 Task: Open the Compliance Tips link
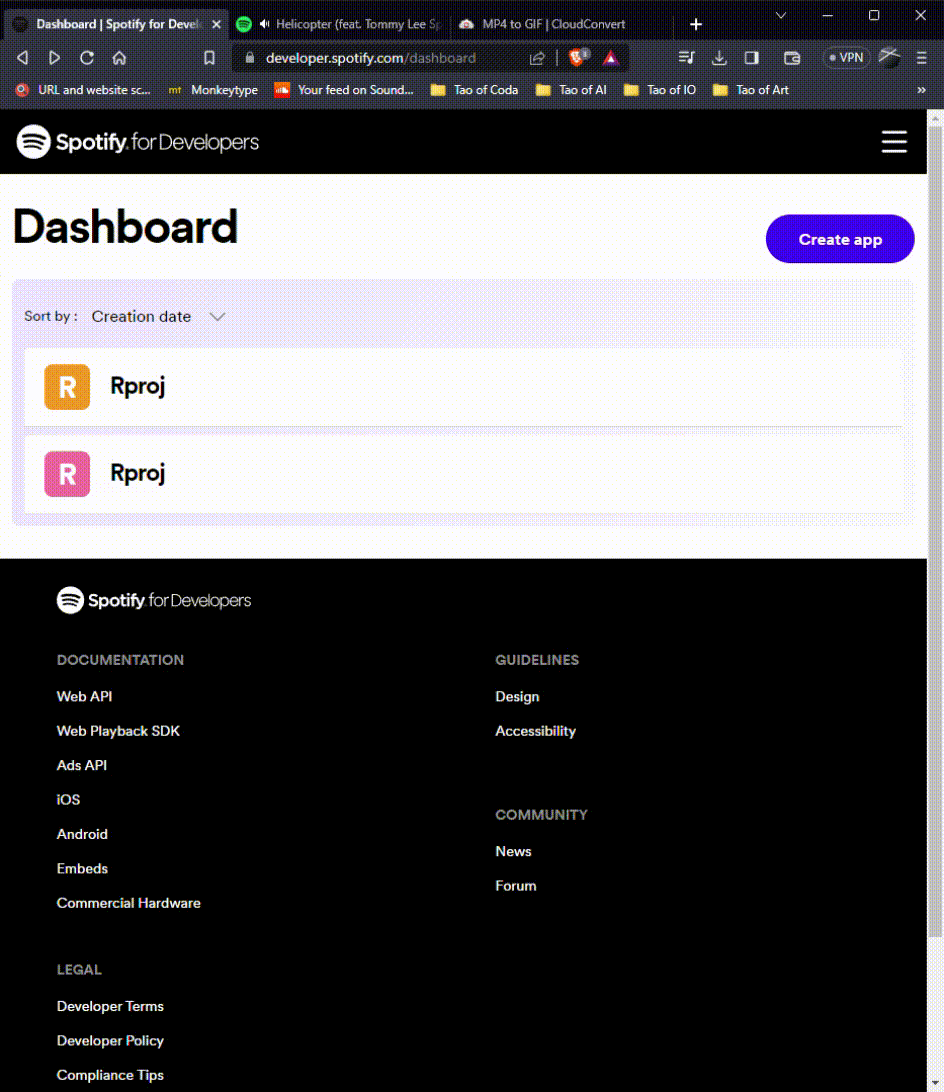coord(110,1075)
